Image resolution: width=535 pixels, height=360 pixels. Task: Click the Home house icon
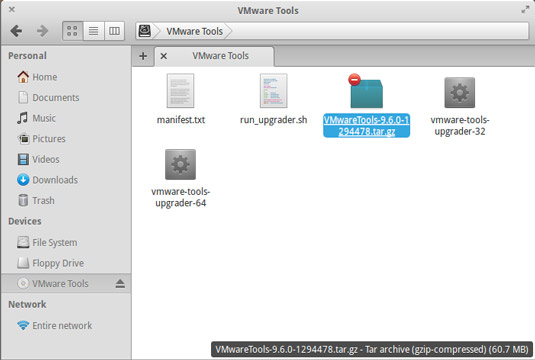(23, 77)
